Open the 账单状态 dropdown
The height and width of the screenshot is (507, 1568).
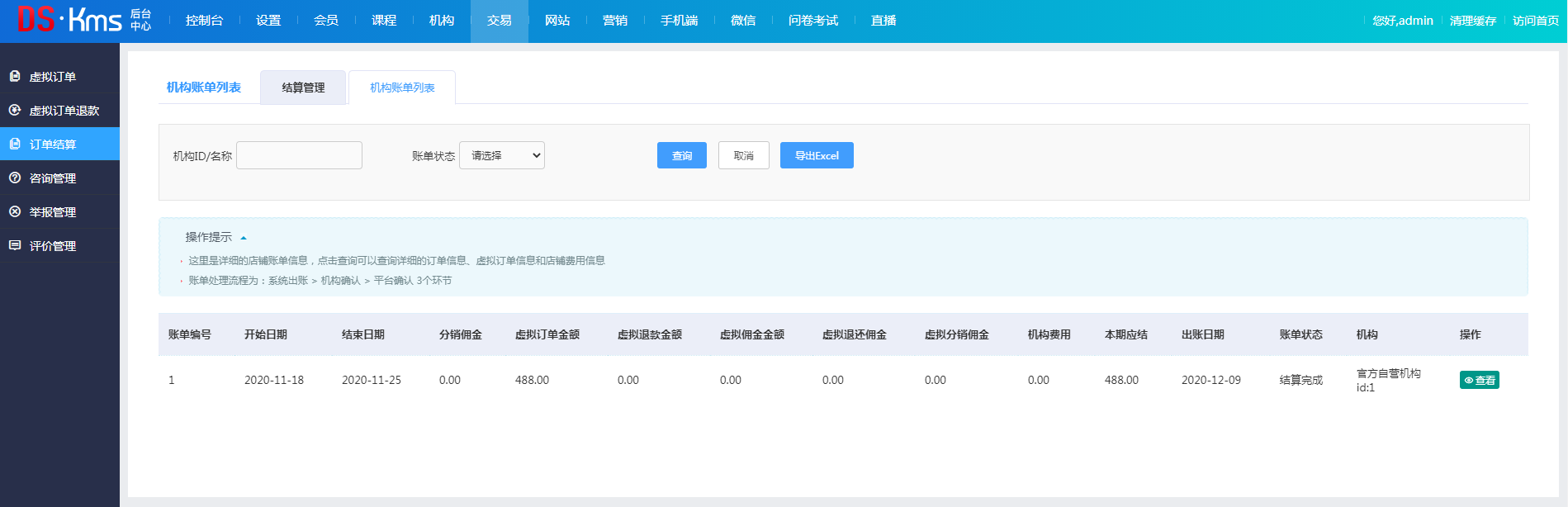pos(502,155)
